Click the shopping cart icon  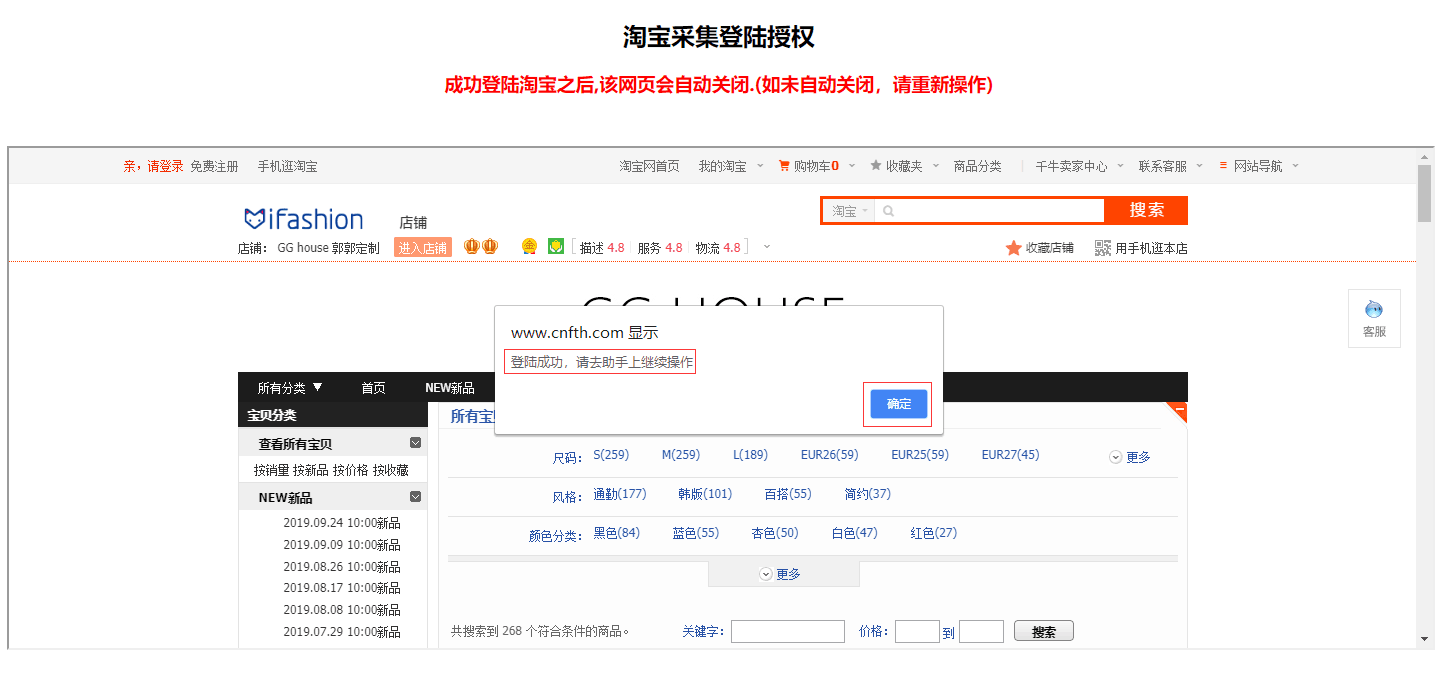[784, 166]
